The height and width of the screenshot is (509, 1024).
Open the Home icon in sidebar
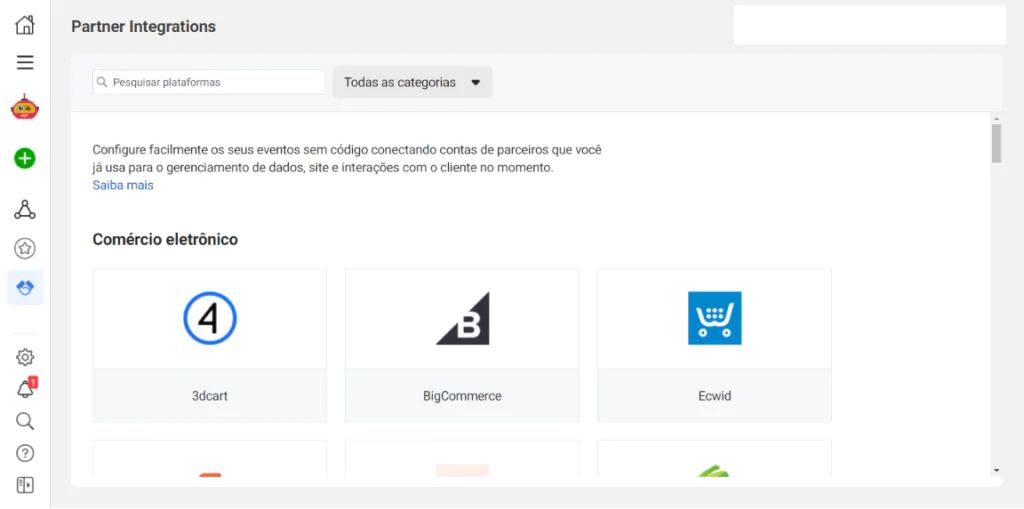[x=25, y=25]
